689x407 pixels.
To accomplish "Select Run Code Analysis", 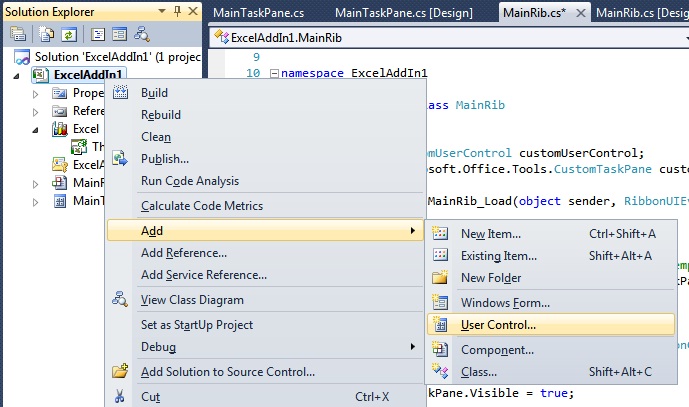I will pyautogui.click(x=265, y=181).
